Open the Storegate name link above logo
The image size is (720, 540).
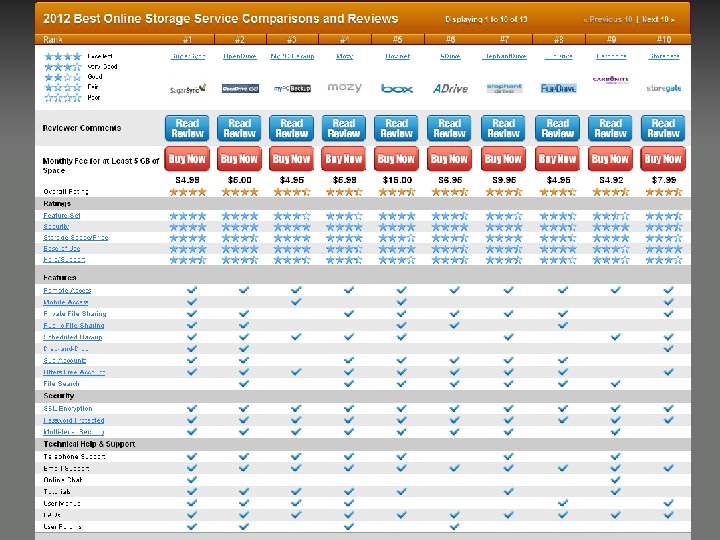coord(664,56)
